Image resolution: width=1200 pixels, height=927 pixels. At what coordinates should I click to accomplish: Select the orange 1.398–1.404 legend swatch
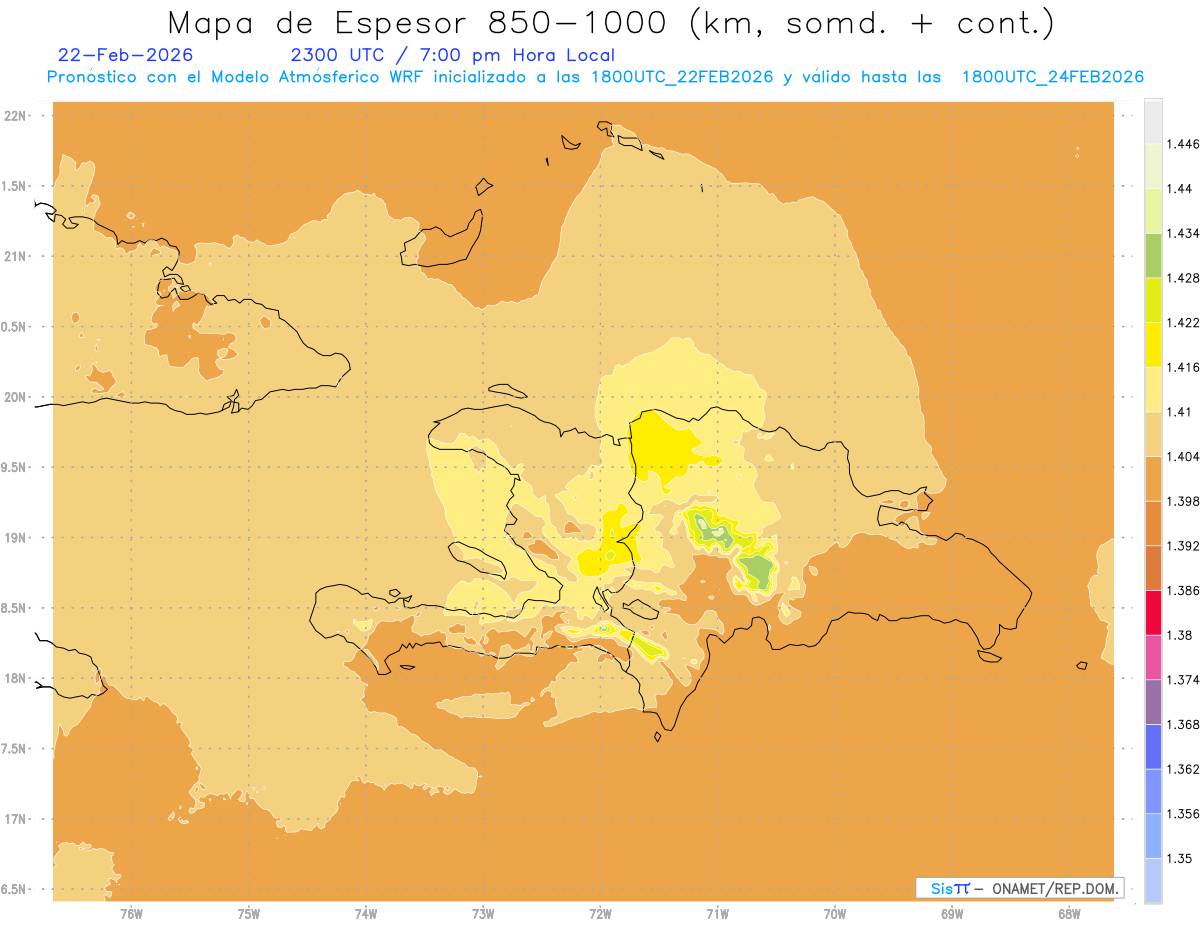tap(1153, 478)
